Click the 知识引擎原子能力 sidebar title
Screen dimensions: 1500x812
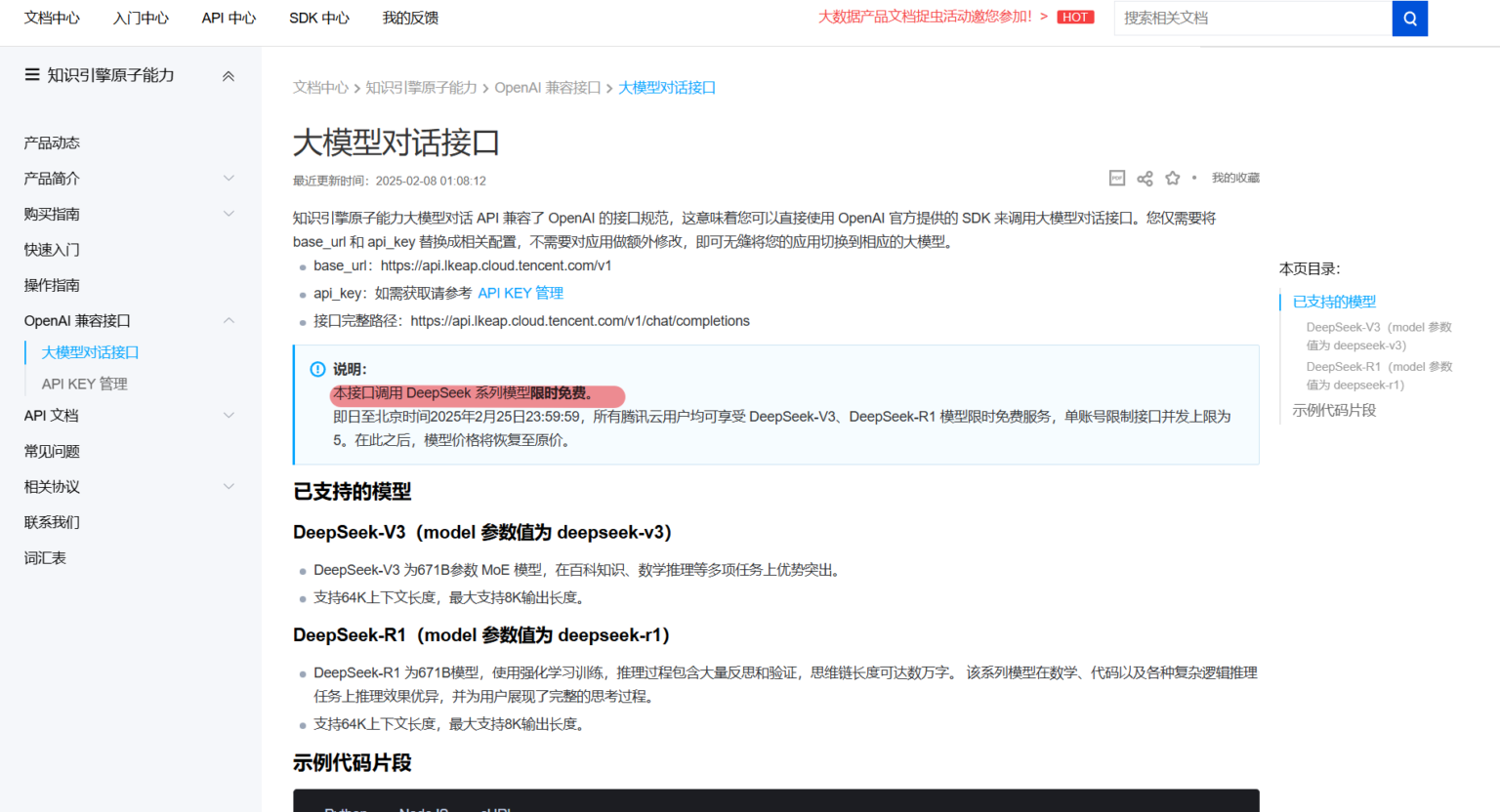(x=110, y=75)
